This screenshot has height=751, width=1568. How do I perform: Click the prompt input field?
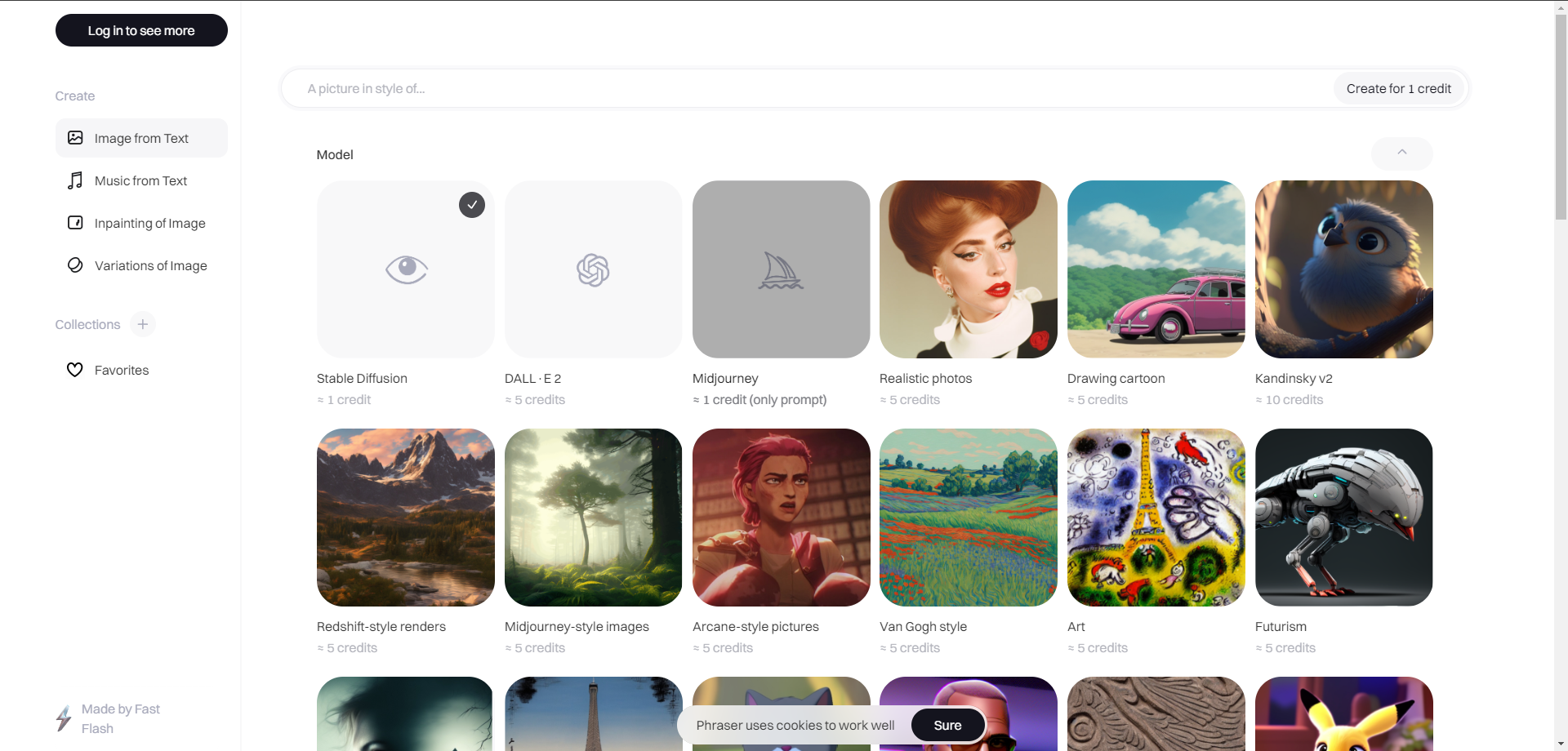pos(808,88)
